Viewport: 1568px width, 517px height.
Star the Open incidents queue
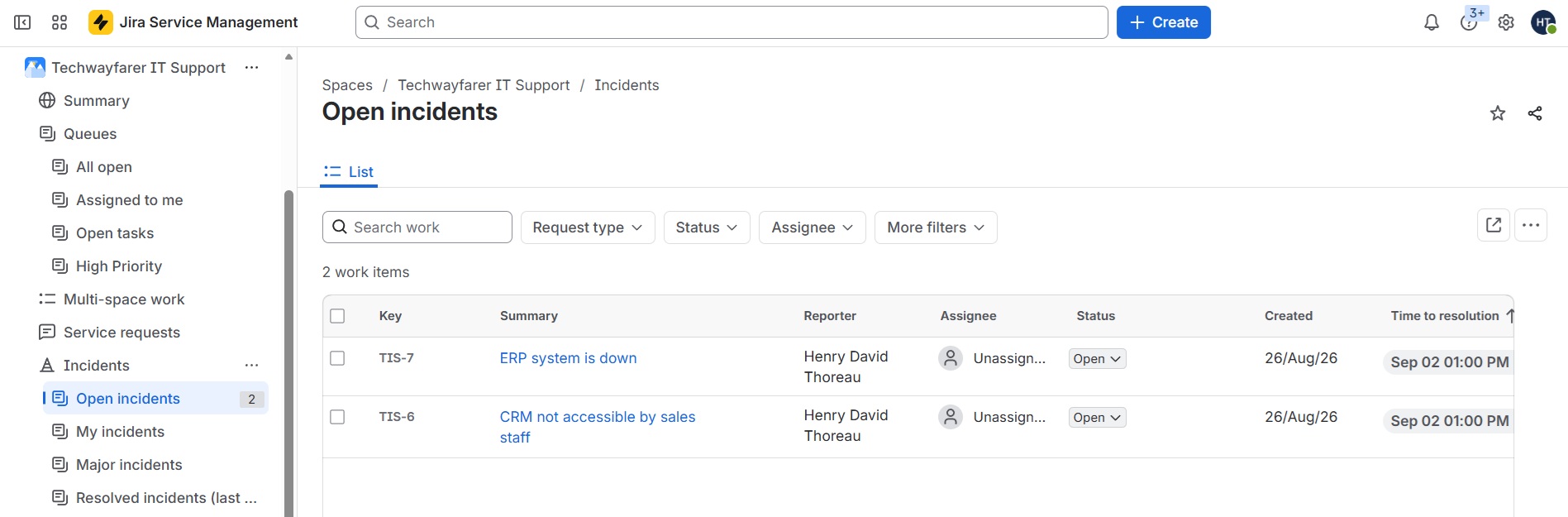[x=1498, y=113]
